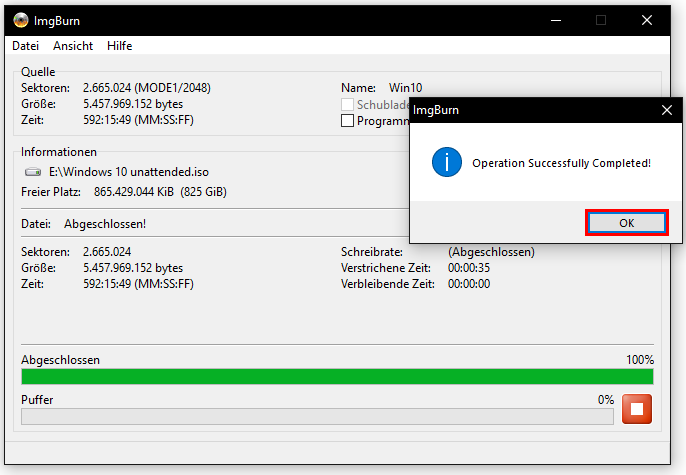Click the name value 'Win10'
The width and height of the screenshot is (686, 475).
406,88
